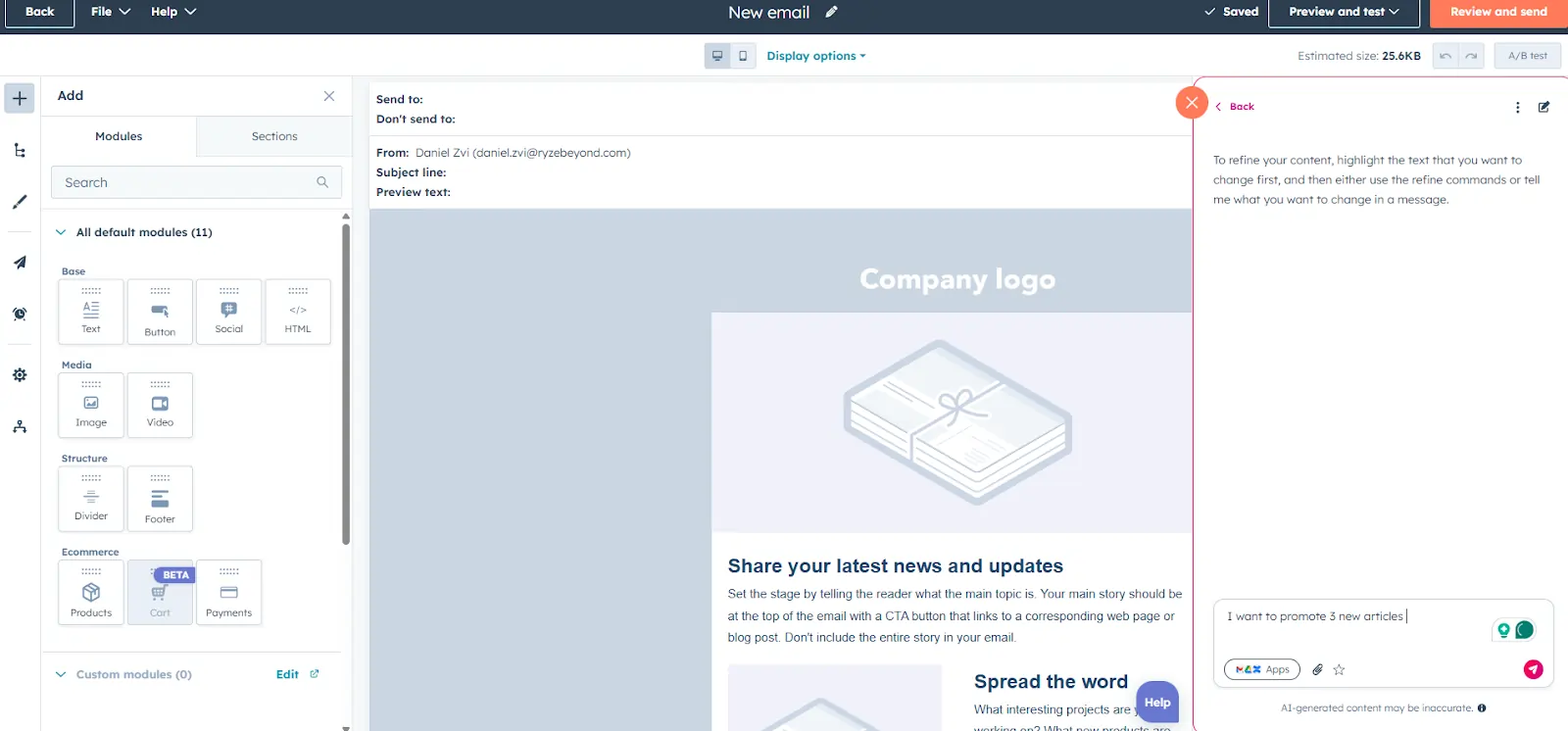Click the new chat compose icon
The height and width of the screenshot is (731, 1568).
pyautogui.click(x=1543, y=107)
